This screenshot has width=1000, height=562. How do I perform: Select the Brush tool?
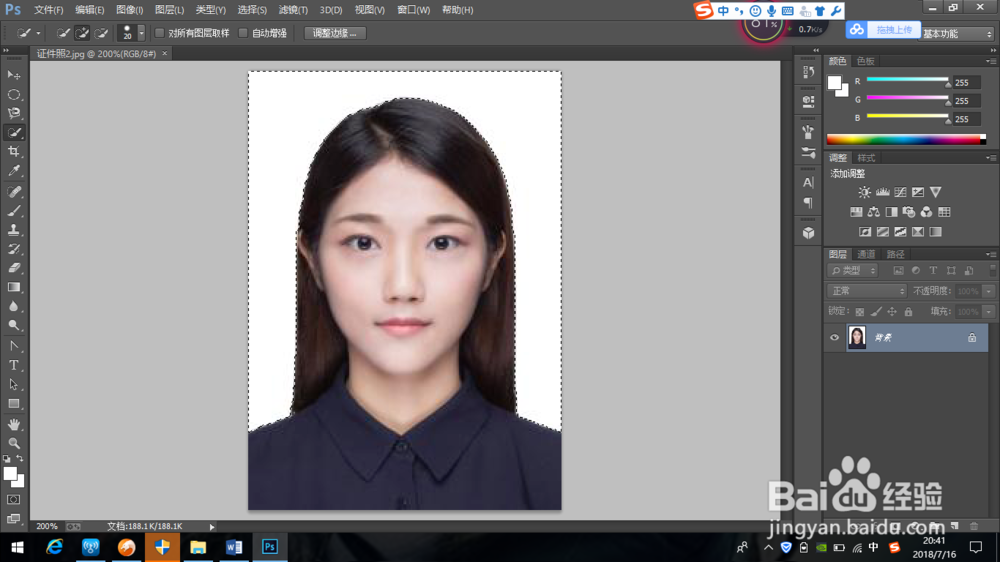pos(13,211)
